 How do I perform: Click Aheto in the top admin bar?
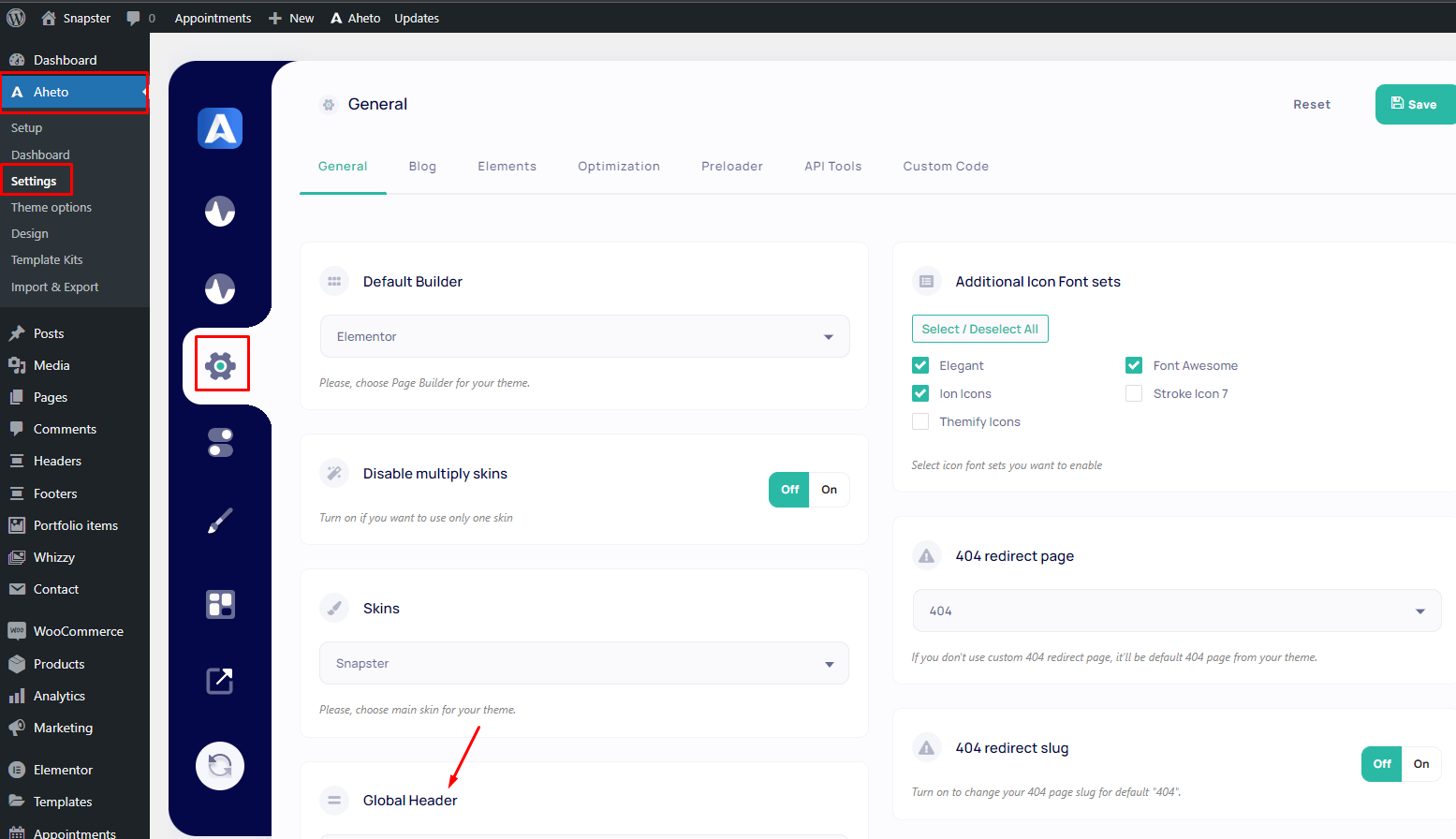tap(355, 18)
